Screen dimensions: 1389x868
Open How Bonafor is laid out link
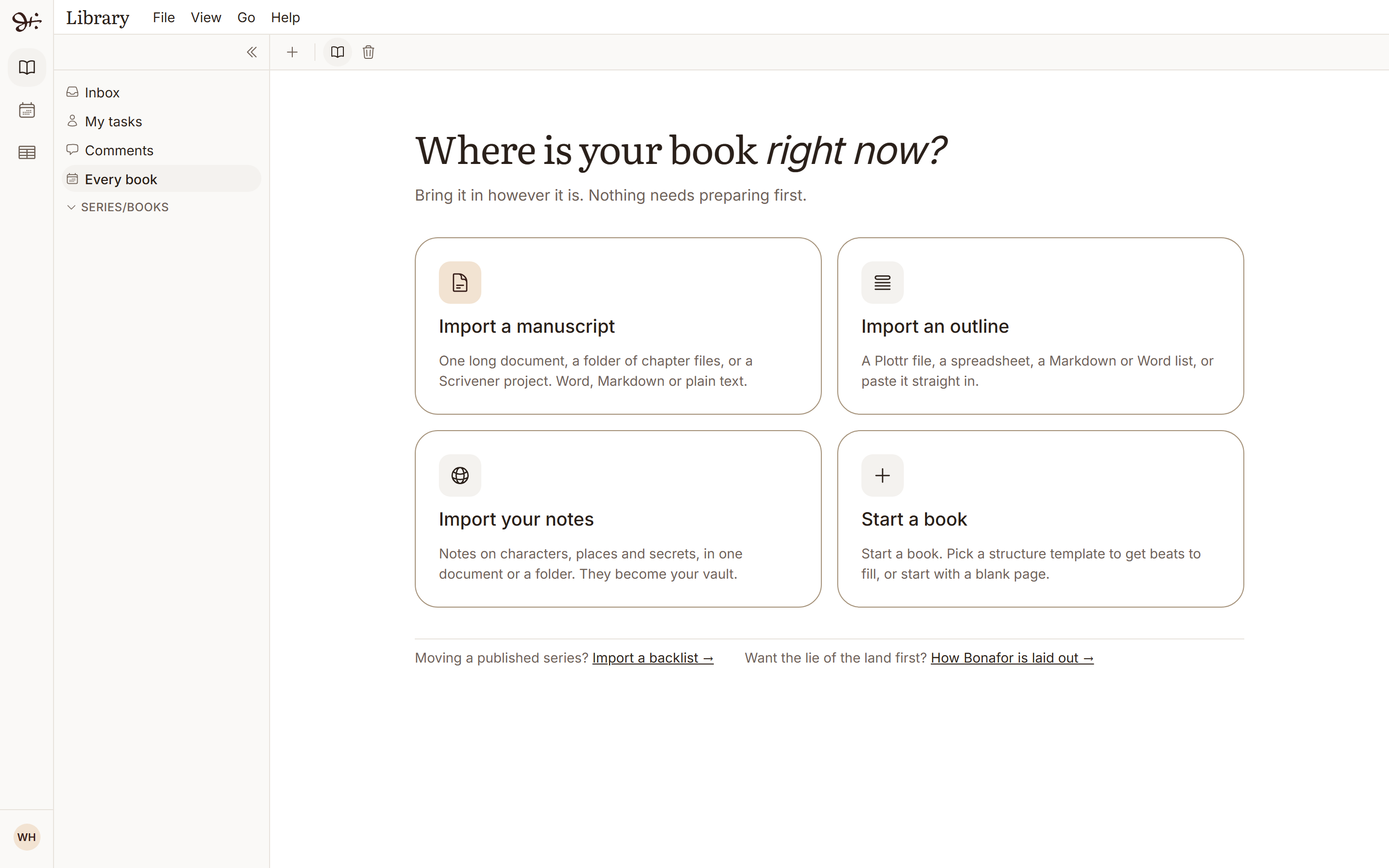click(x=1012, y=658)
